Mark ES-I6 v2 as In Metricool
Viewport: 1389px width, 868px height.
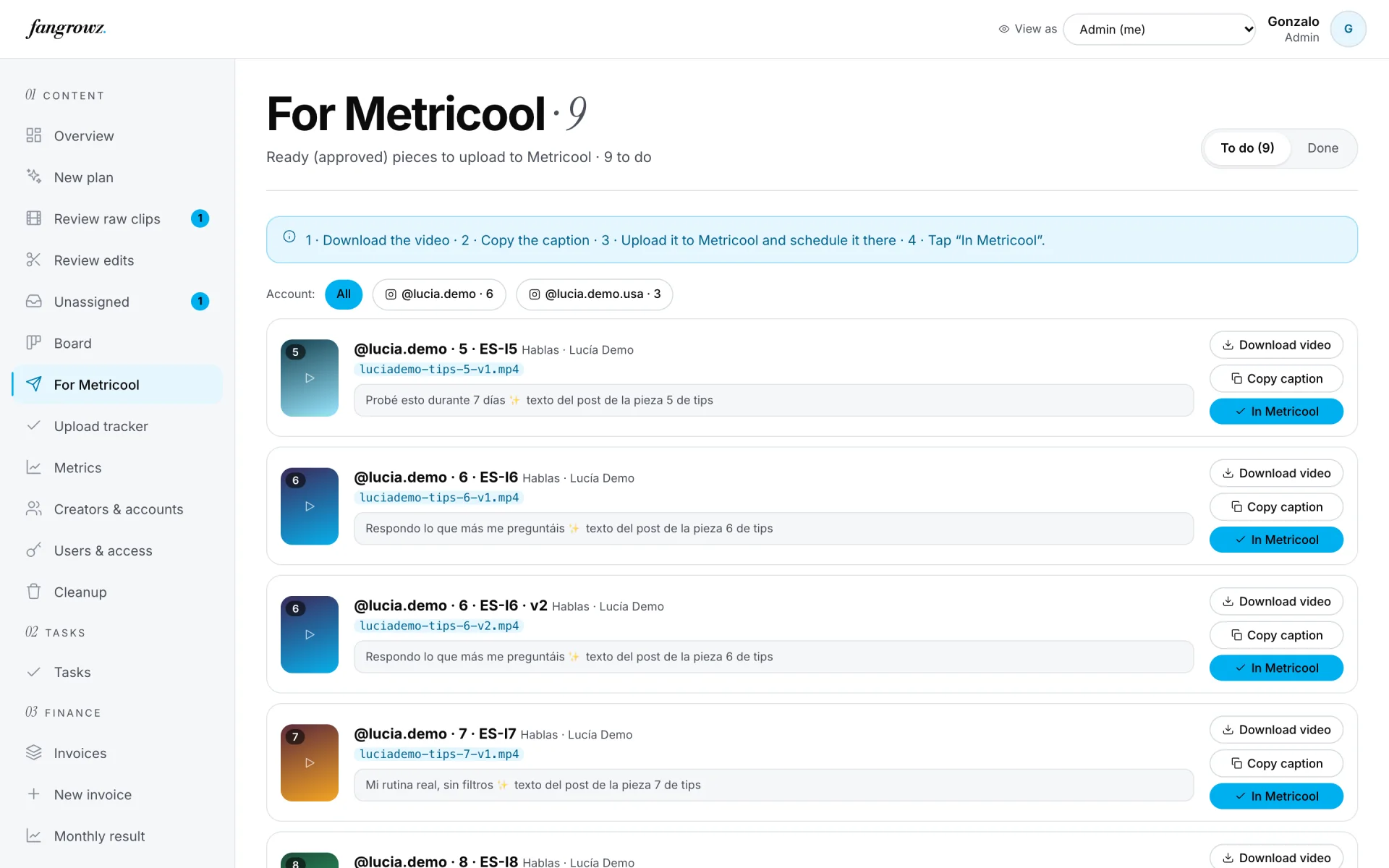tap(1276, 668)
